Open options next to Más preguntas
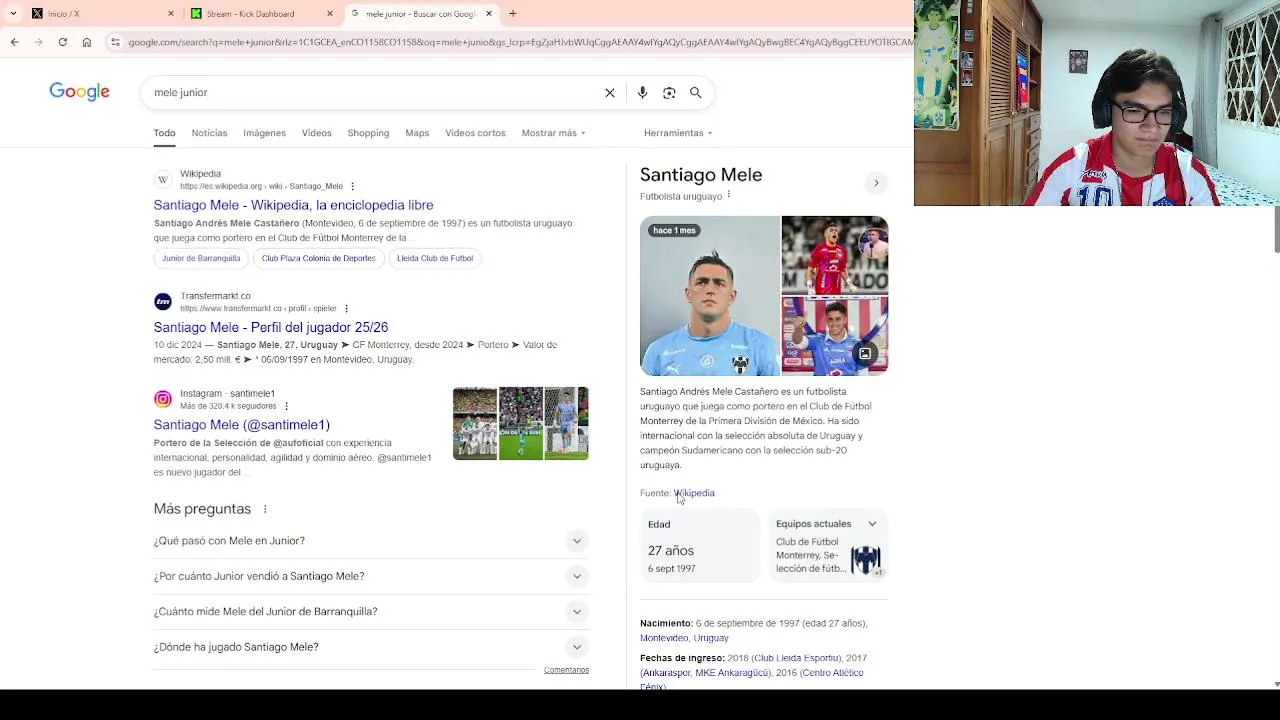 coord(265,509)
